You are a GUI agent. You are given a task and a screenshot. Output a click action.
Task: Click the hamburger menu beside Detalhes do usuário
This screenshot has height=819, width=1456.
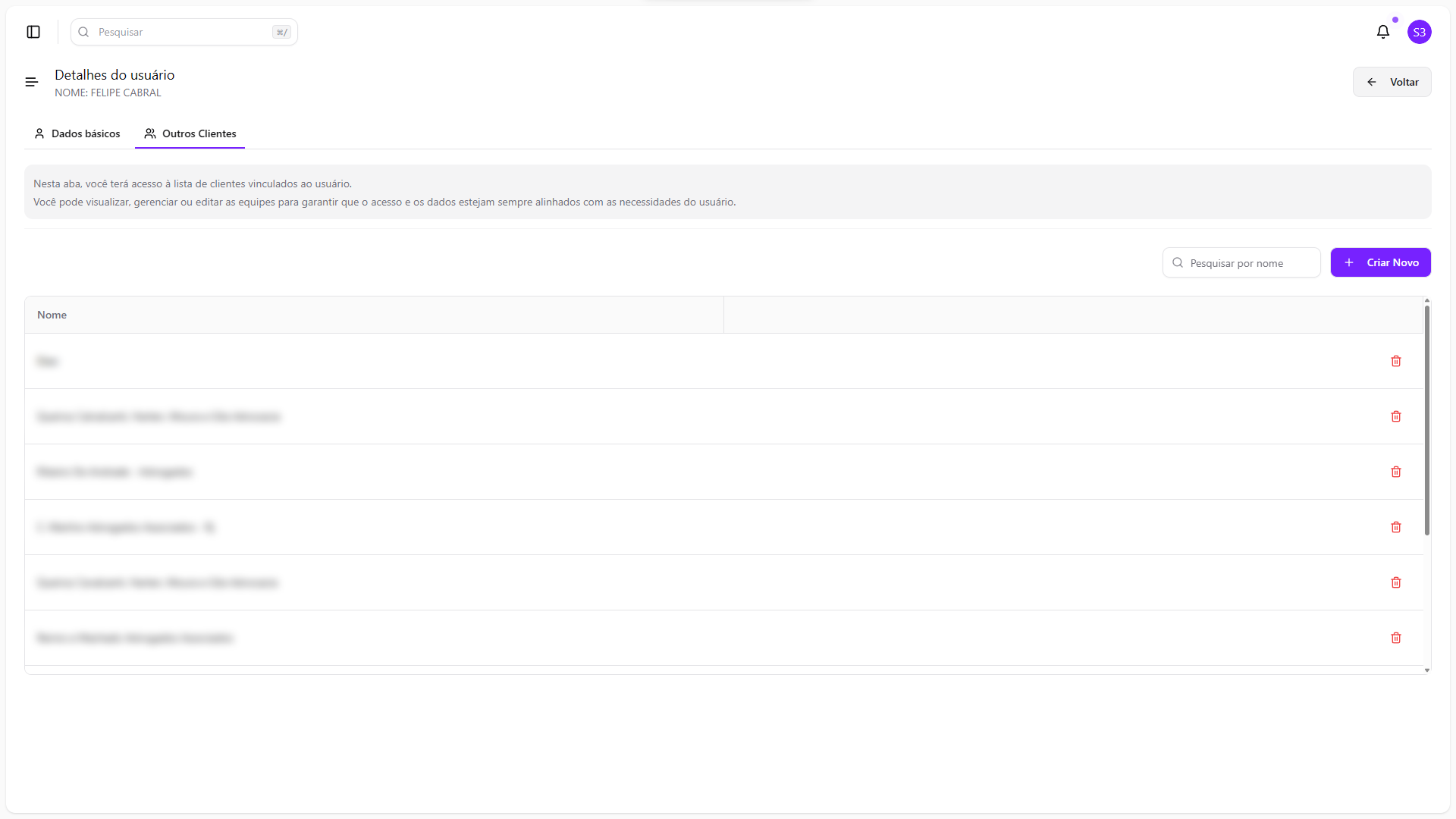pos(32,82)
